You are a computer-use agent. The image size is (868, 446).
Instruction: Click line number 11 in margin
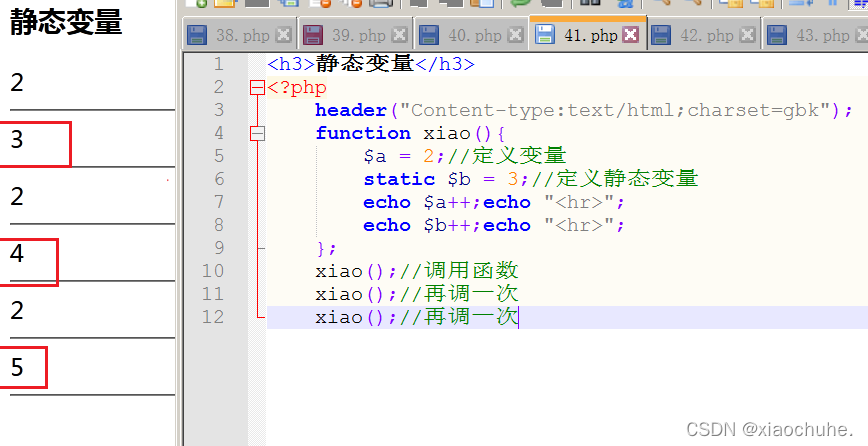pos(213,294)
